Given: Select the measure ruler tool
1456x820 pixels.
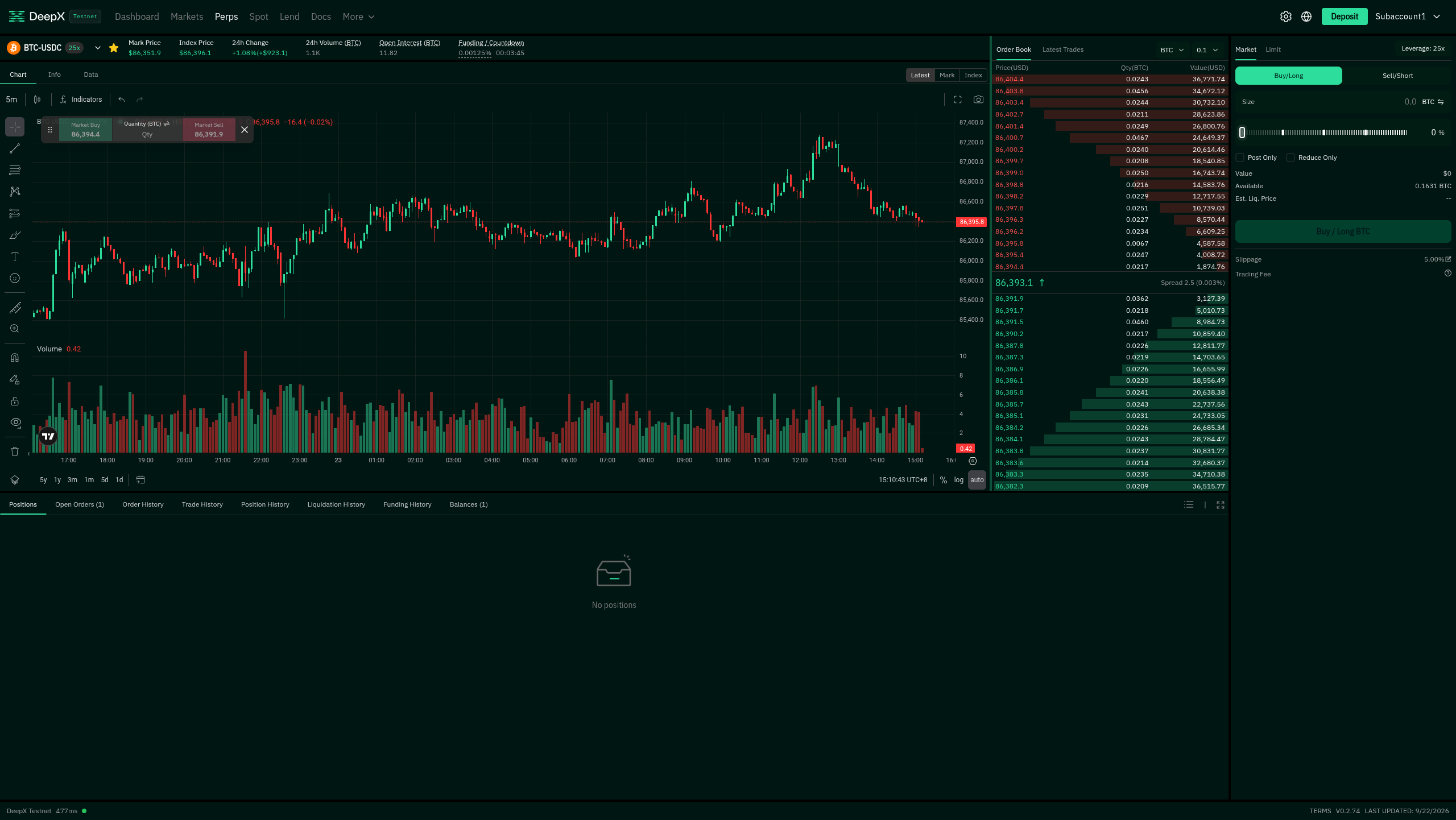Looking at the screenshot, I should (x=15, y=308).
